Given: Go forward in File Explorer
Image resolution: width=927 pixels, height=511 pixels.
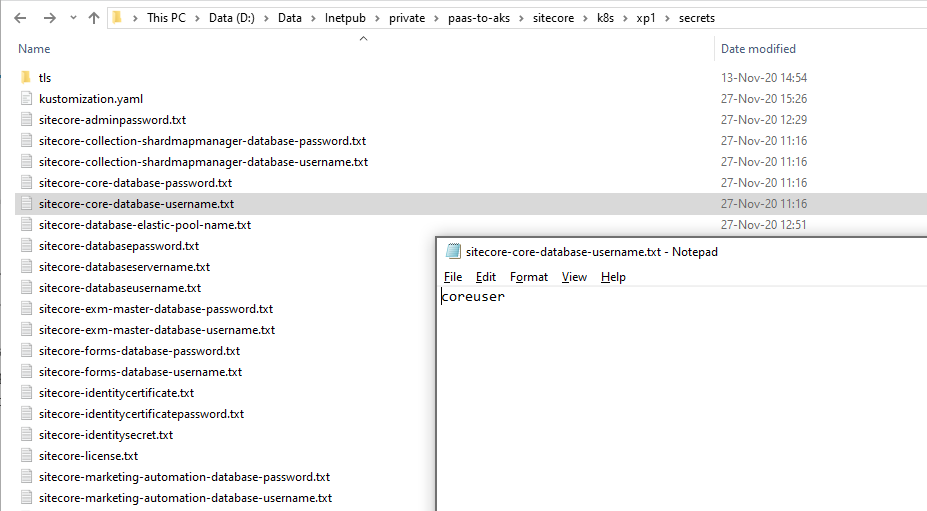Looking at the screenshot, I should [50, 18].
